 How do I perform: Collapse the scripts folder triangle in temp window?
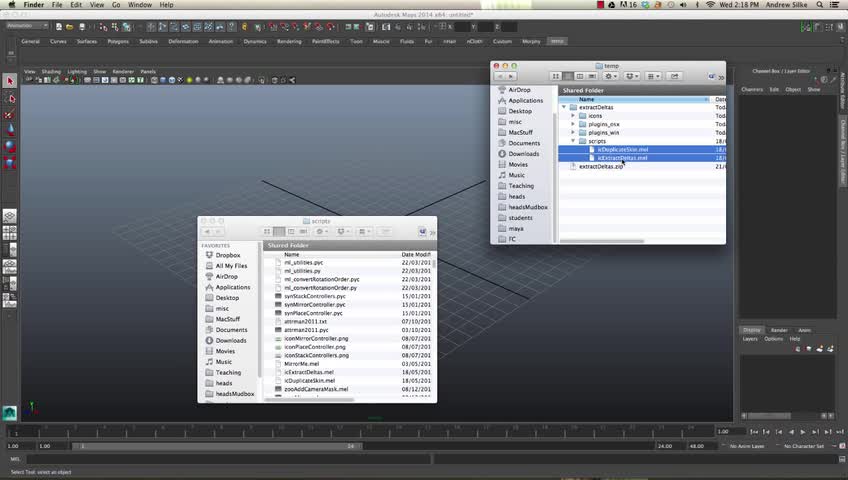[573, 141]
